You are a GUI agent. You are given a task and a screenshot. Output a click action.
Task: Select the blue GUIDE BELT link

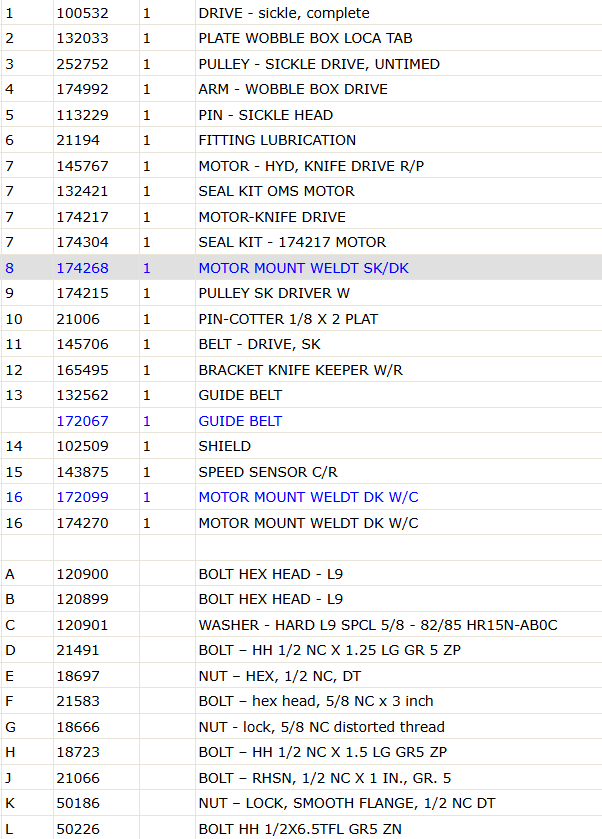240,421
